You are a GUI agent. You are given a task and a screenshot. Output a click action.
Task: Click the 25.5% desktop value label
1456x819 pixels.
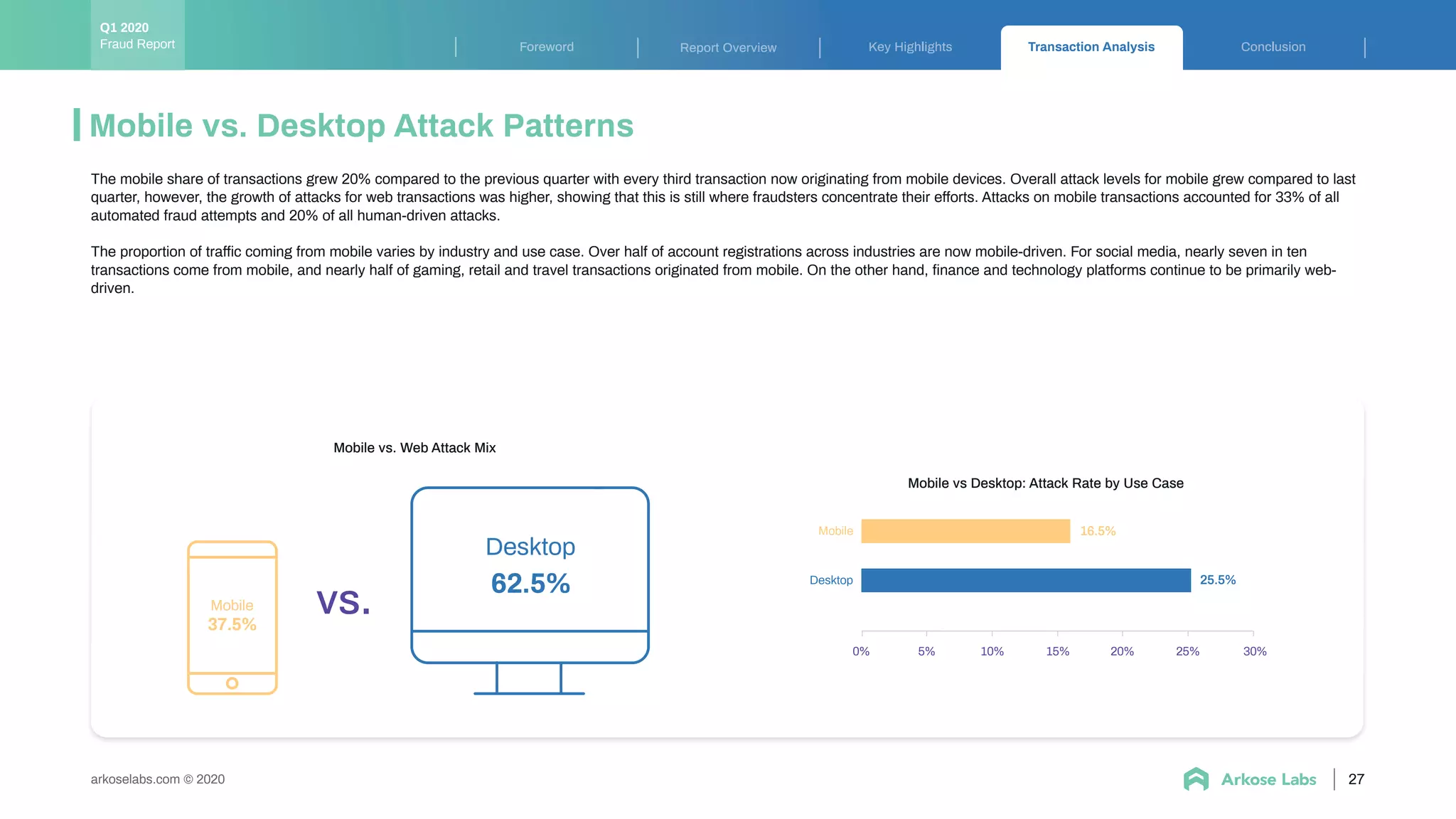tap(1218, 580)
